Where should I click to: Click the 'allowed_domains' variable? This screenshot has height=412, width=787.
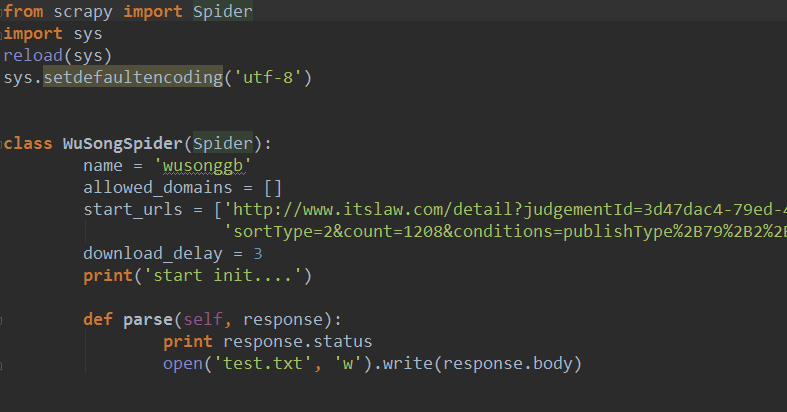tap(158, 188)
